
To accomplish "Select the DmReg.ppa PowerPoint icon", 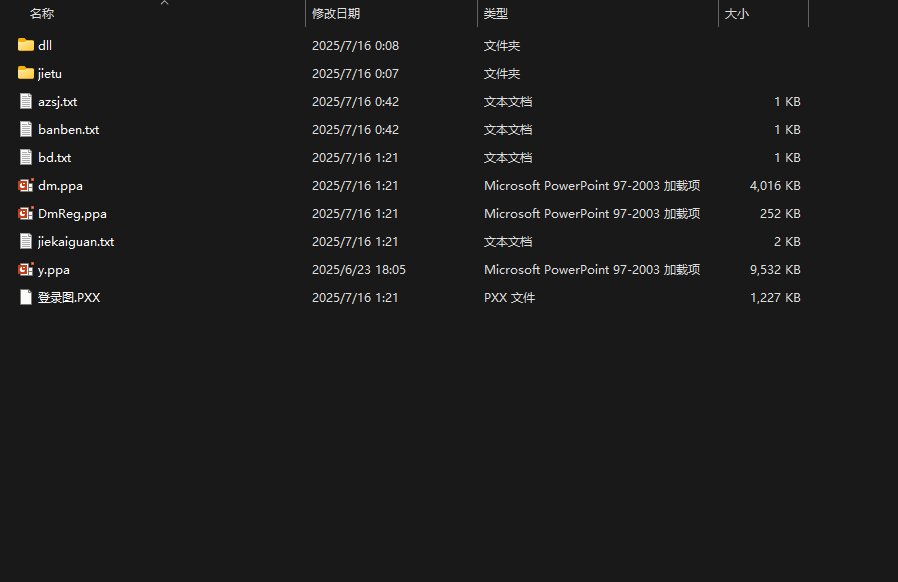I will tap(26, 214).
